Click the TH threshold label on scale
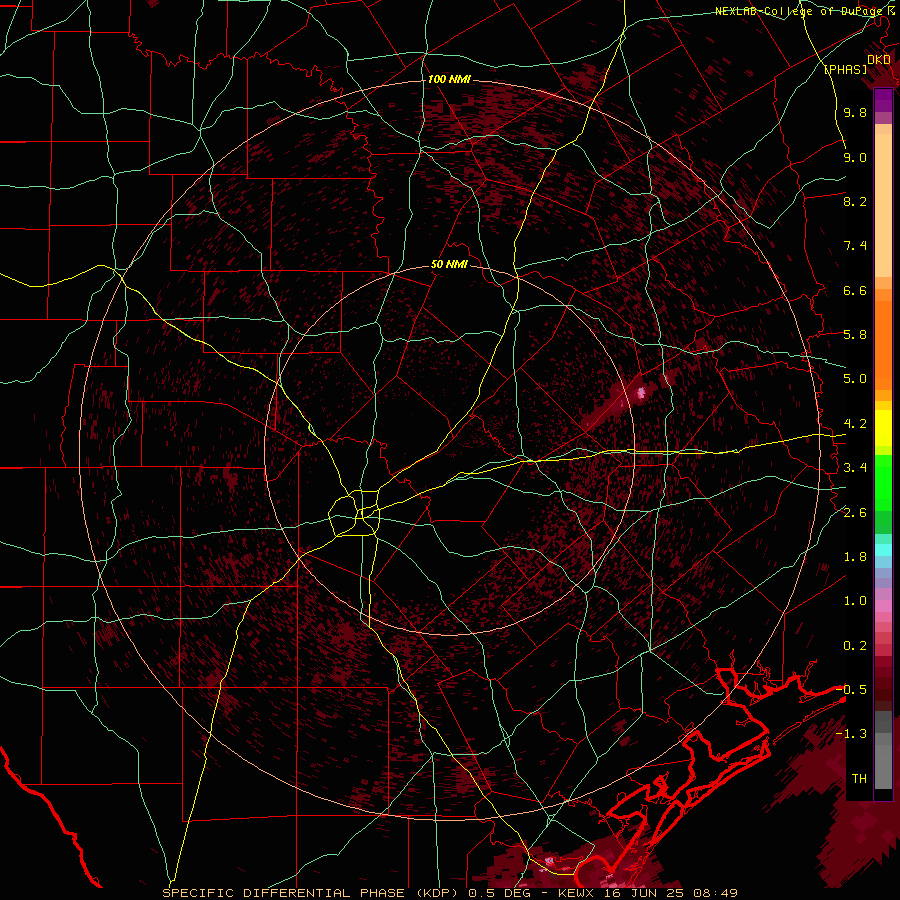 [x=859, y=779]
